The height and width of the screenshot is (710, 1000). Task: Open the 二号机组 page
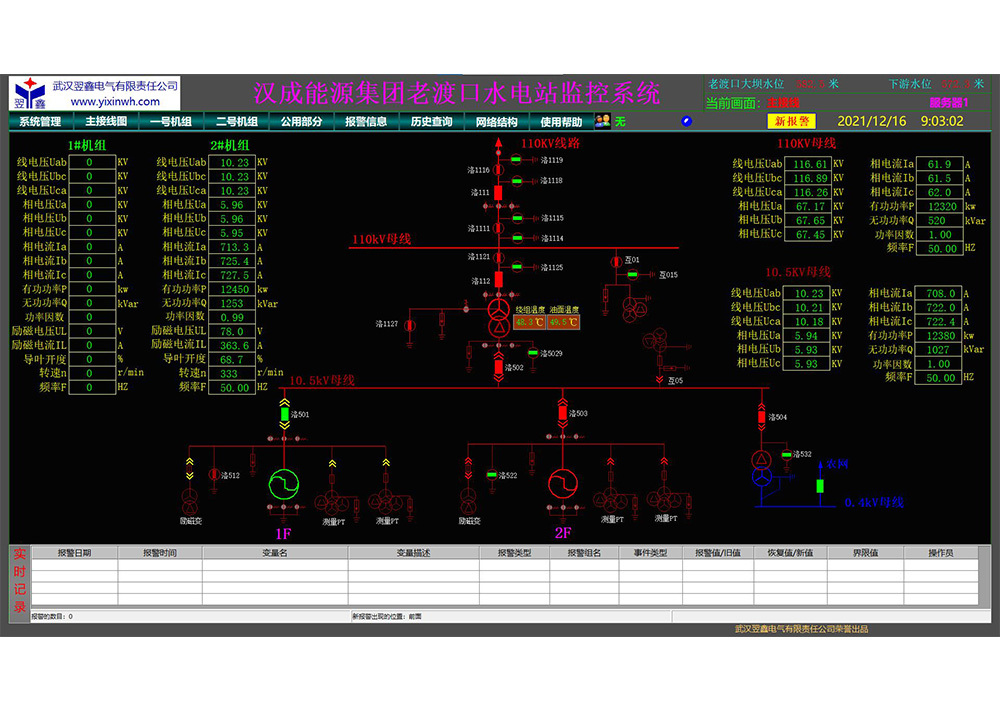pyautogui.click(x=237, y=121)
